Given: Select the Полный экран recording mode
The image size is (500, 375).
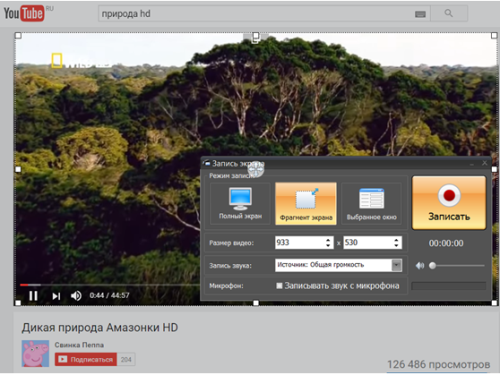Looking at the screenshot, I should pos(240,204).
